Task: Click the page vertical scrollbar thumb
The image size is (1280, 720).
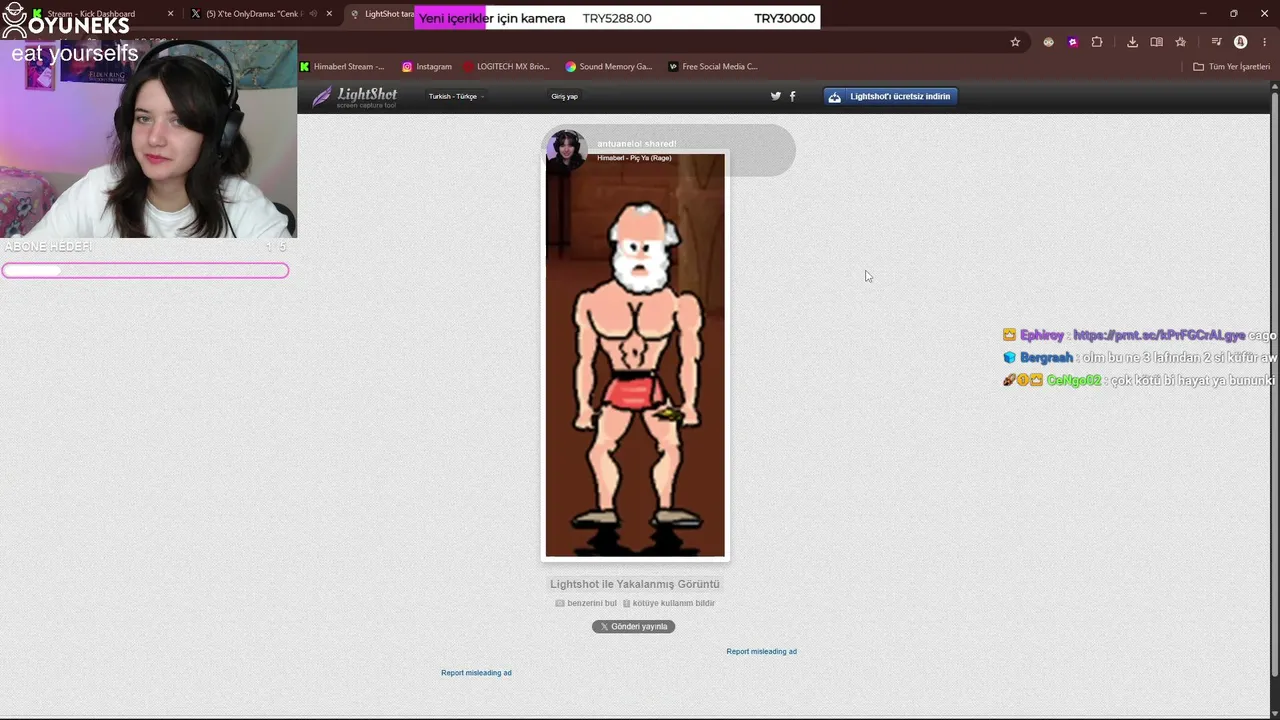Action: (1274, 385)
